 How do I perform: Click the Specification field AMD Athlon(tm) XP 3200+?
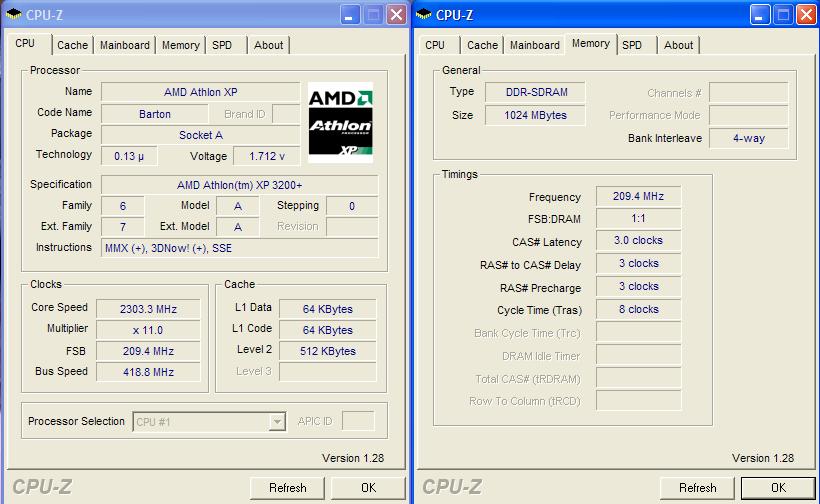click(x=240, y=185)
